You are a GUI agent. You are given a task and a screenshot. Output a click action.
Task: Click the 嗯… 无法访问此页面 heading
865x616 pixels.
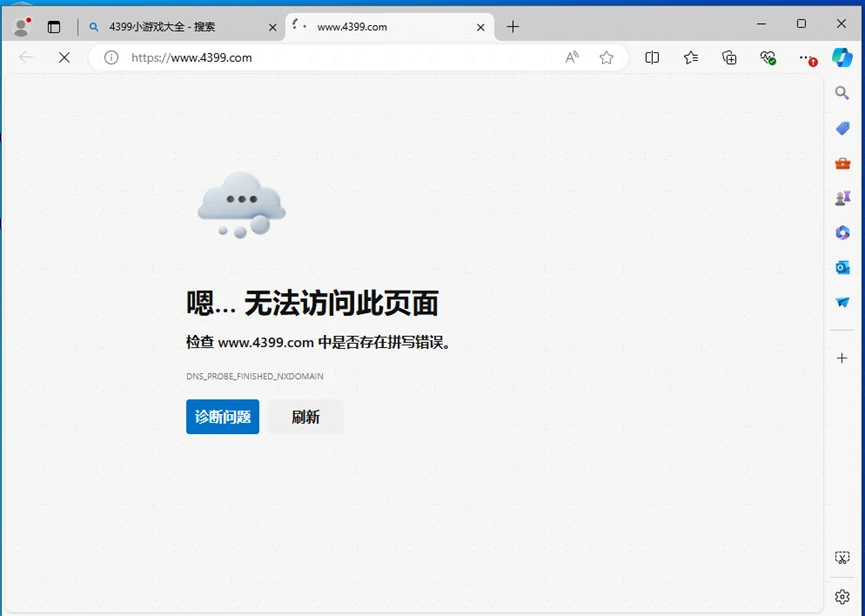click(x=312, y=303)
